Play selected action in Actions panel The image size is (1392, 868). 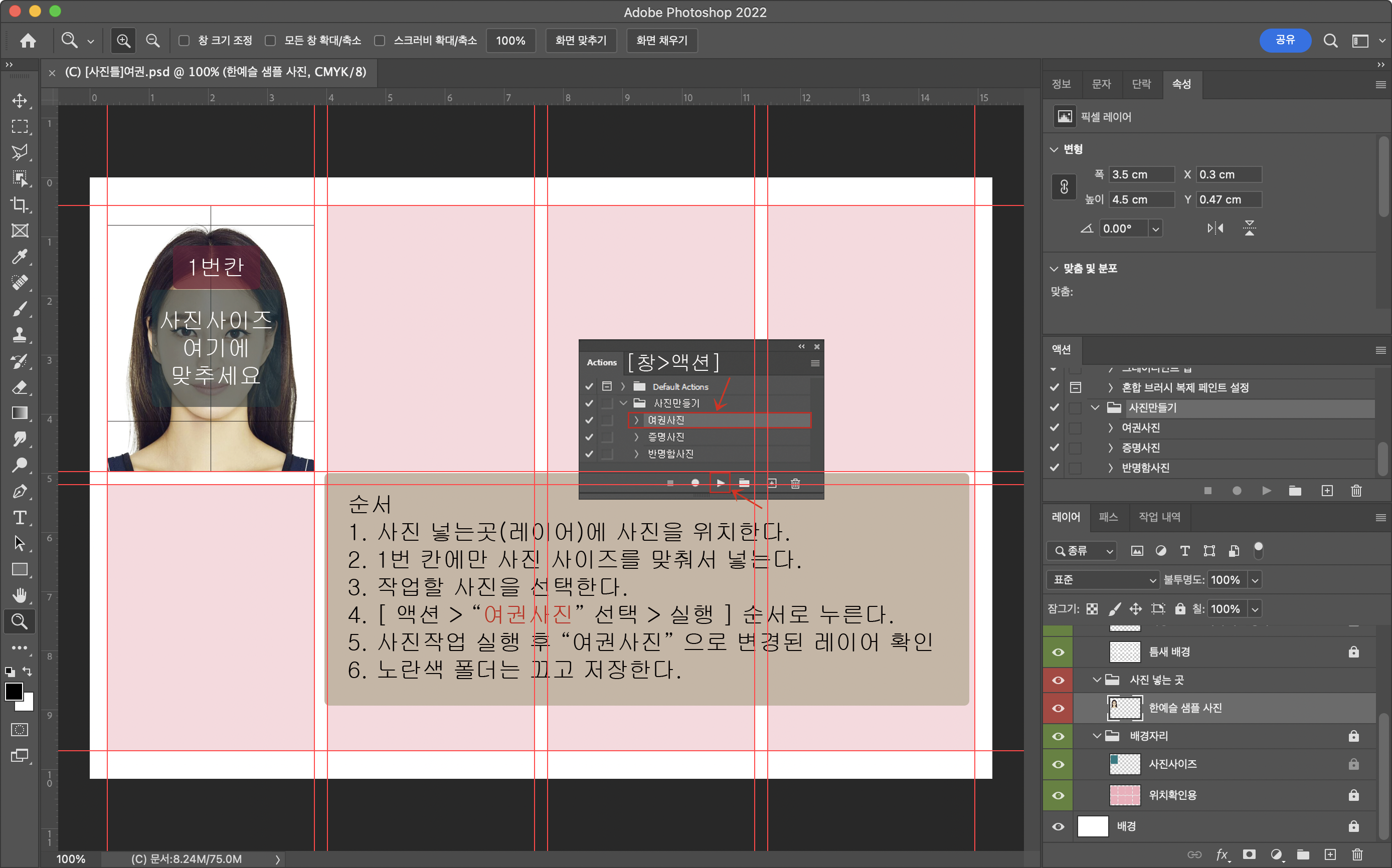(x=1266, y=491)
